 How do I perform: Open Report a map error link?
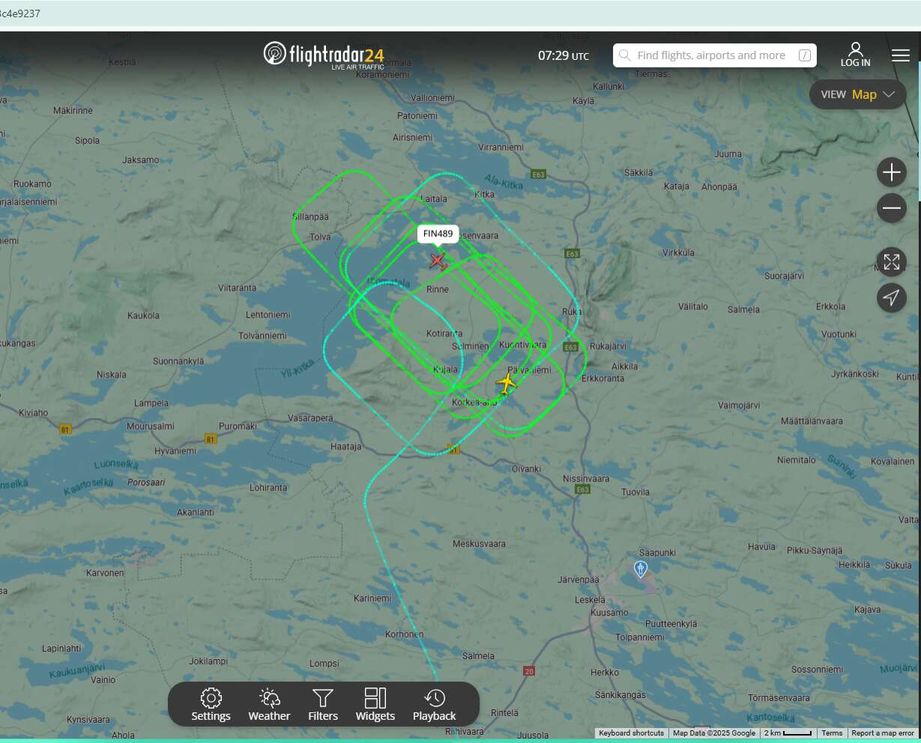[x=883, y=733]
